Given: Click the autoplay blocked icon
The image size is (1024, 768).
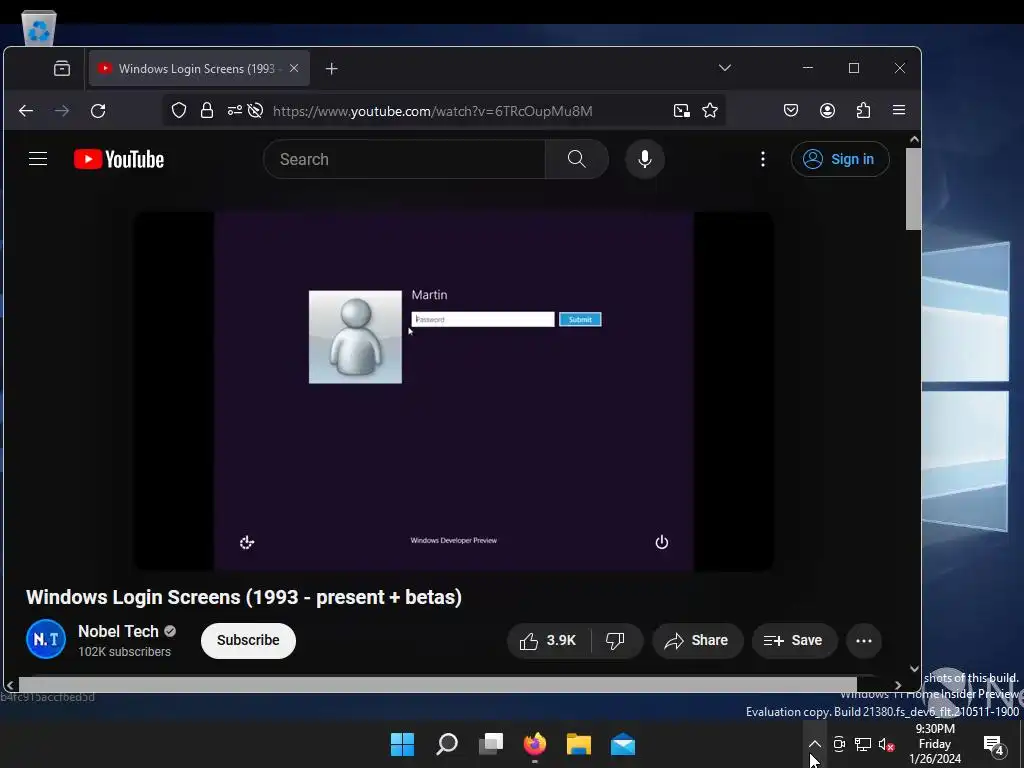Looking at the screenshot, I should pyautogui.click(x=255, y=110).
